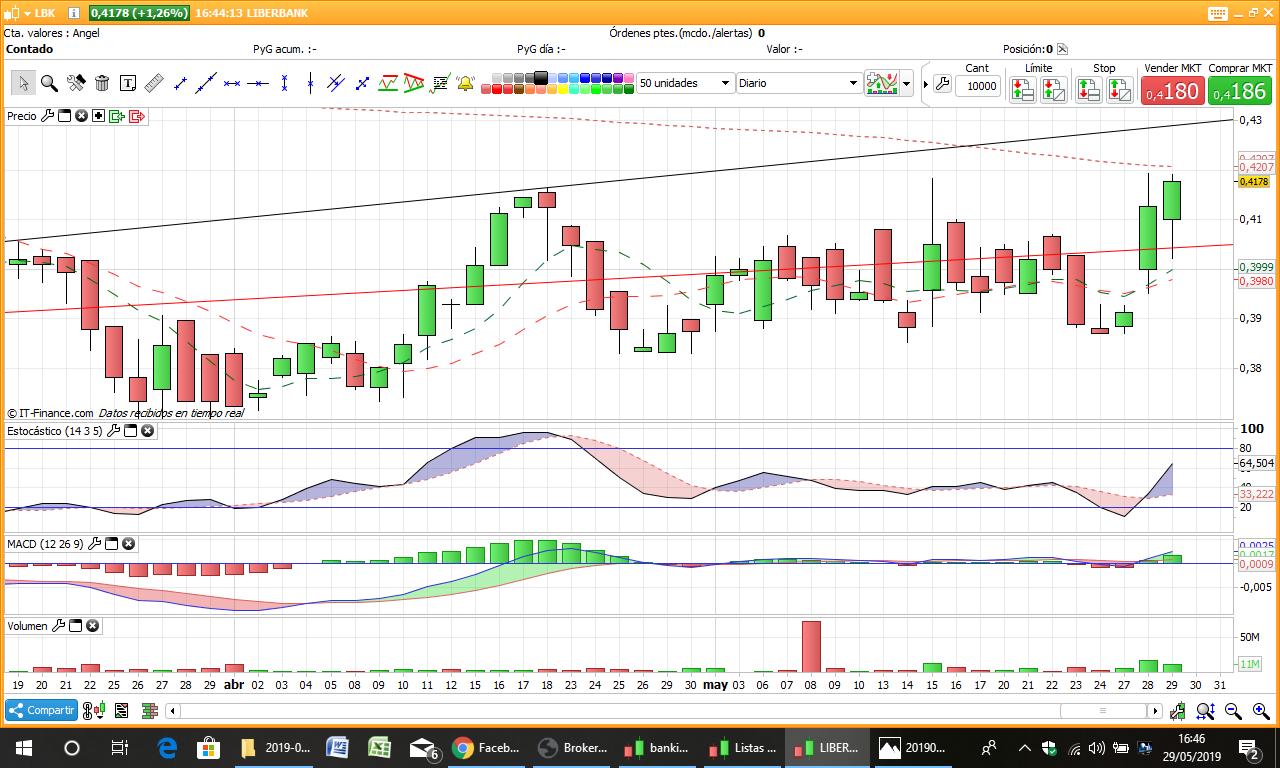Select the magnifying glass zoom tool
The image size is (1280, 768).
[49, 83]
